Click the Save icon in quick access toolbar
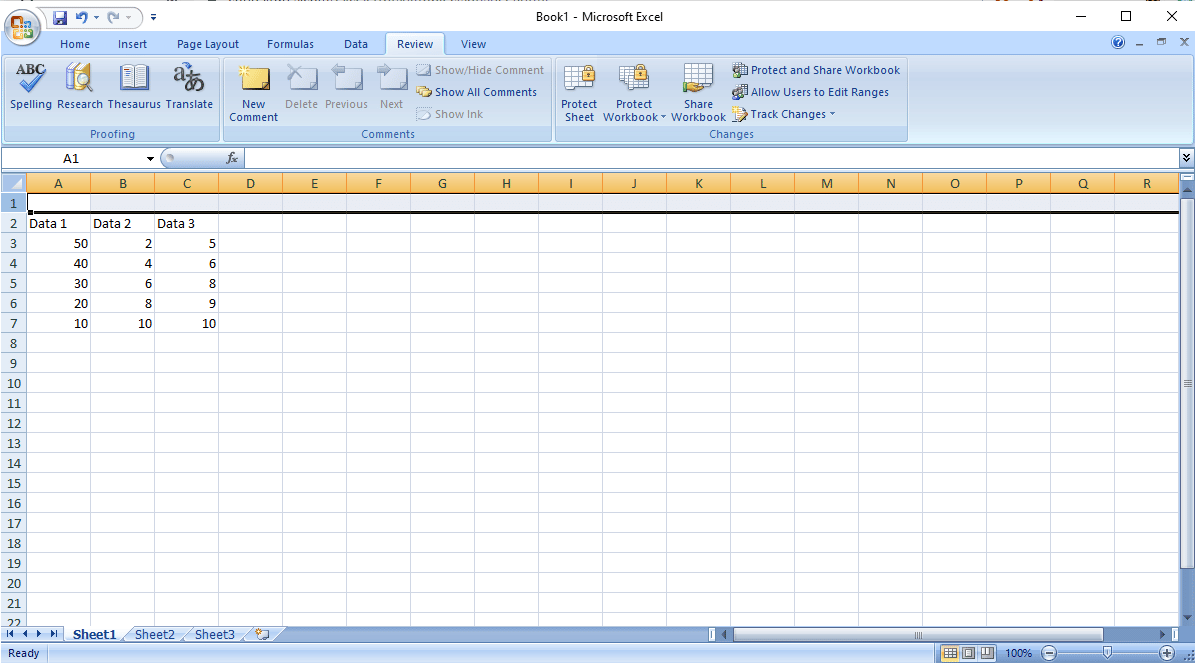The image size is (1195, 663). tap(60, 17)
